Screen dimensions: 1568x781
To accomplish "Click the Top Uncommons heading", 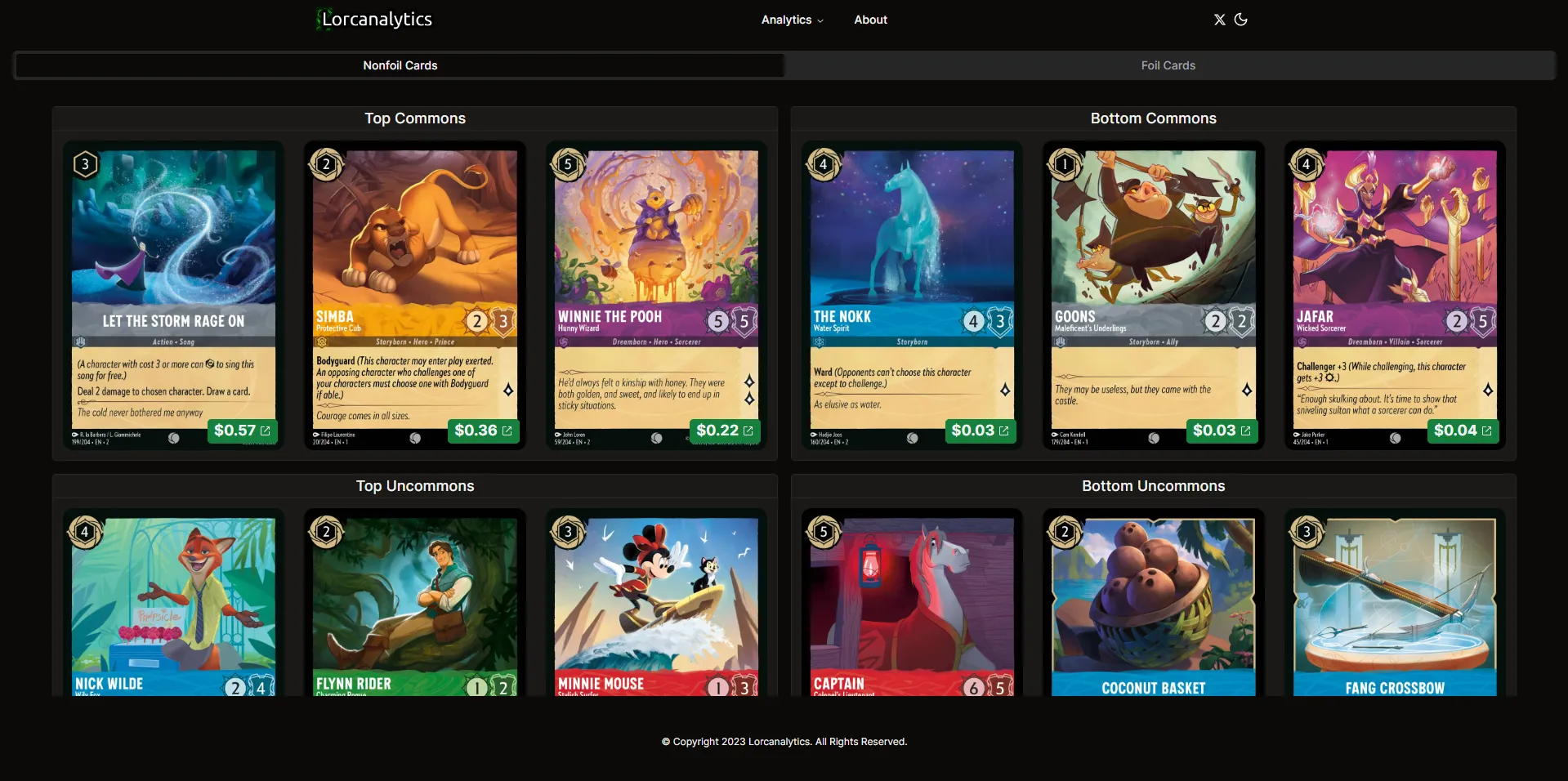I will (415, 486).
